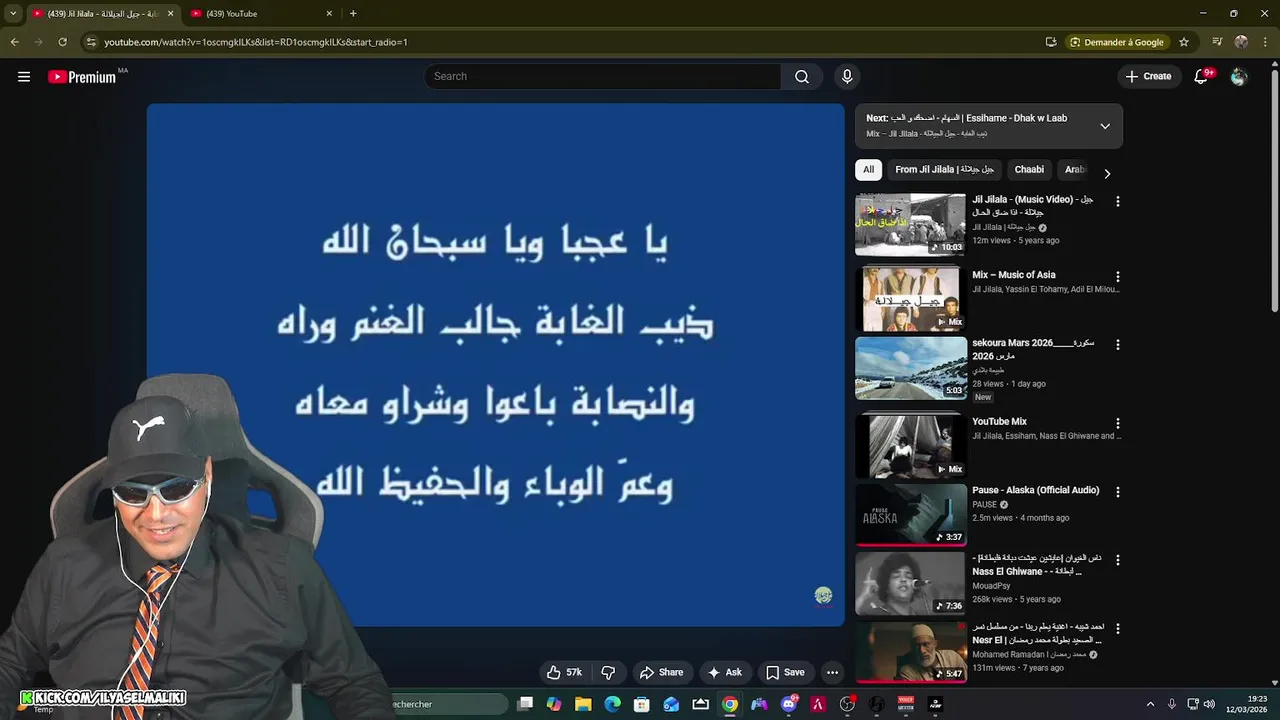View site information icon in address bar
The height and width of the screenshot is (720, 1280).
91,42
